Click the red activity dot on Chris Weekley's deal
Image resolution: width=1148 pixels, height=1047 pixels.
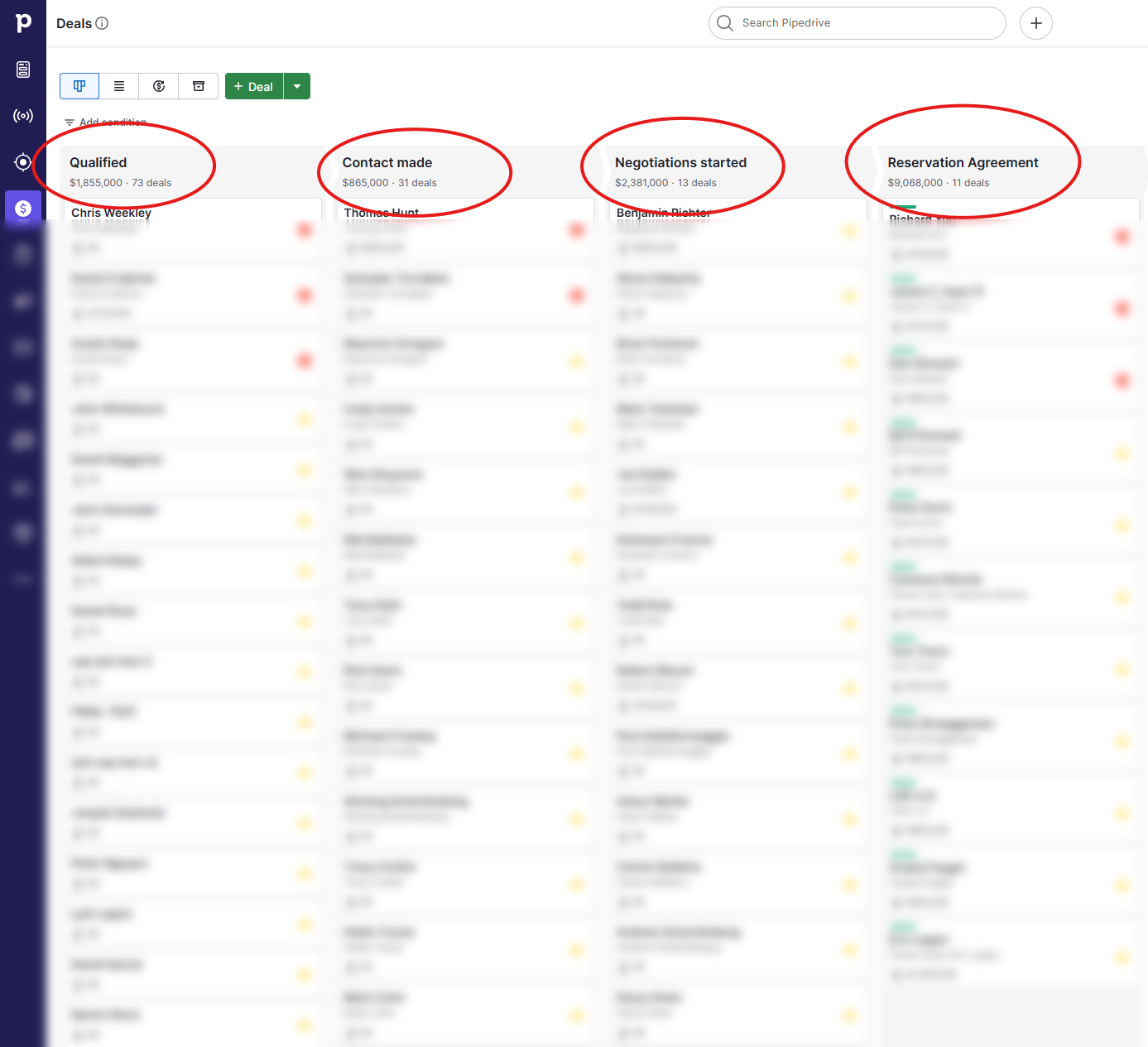[304, 230]
